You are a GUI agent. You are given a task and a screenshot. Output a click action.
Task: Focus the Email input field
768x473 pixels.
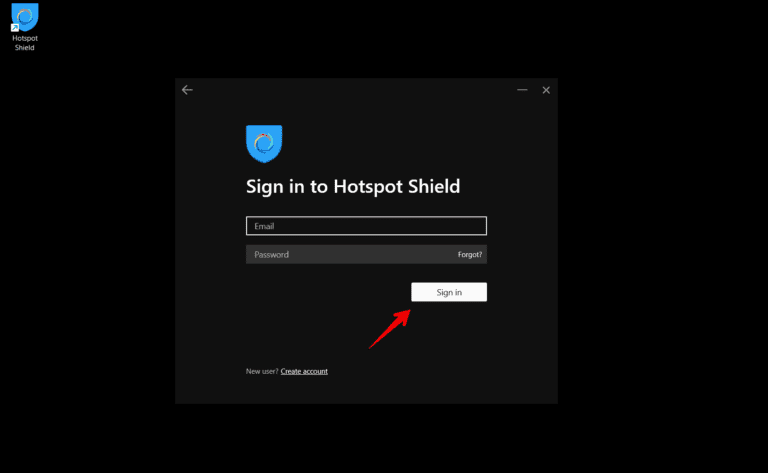click(x=366, y=226)
